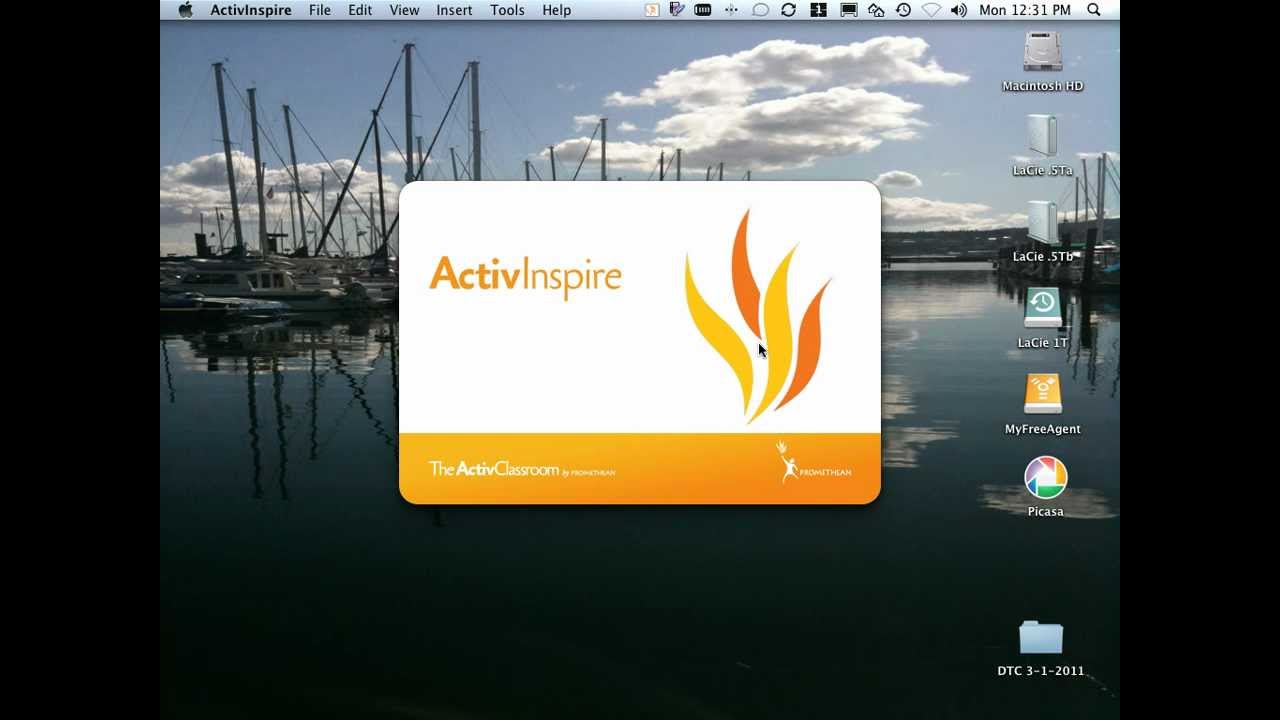The width and height of the screenshot is (1280, 720).
Task: Open the Insert menu
Action: [x=454, y=10]
